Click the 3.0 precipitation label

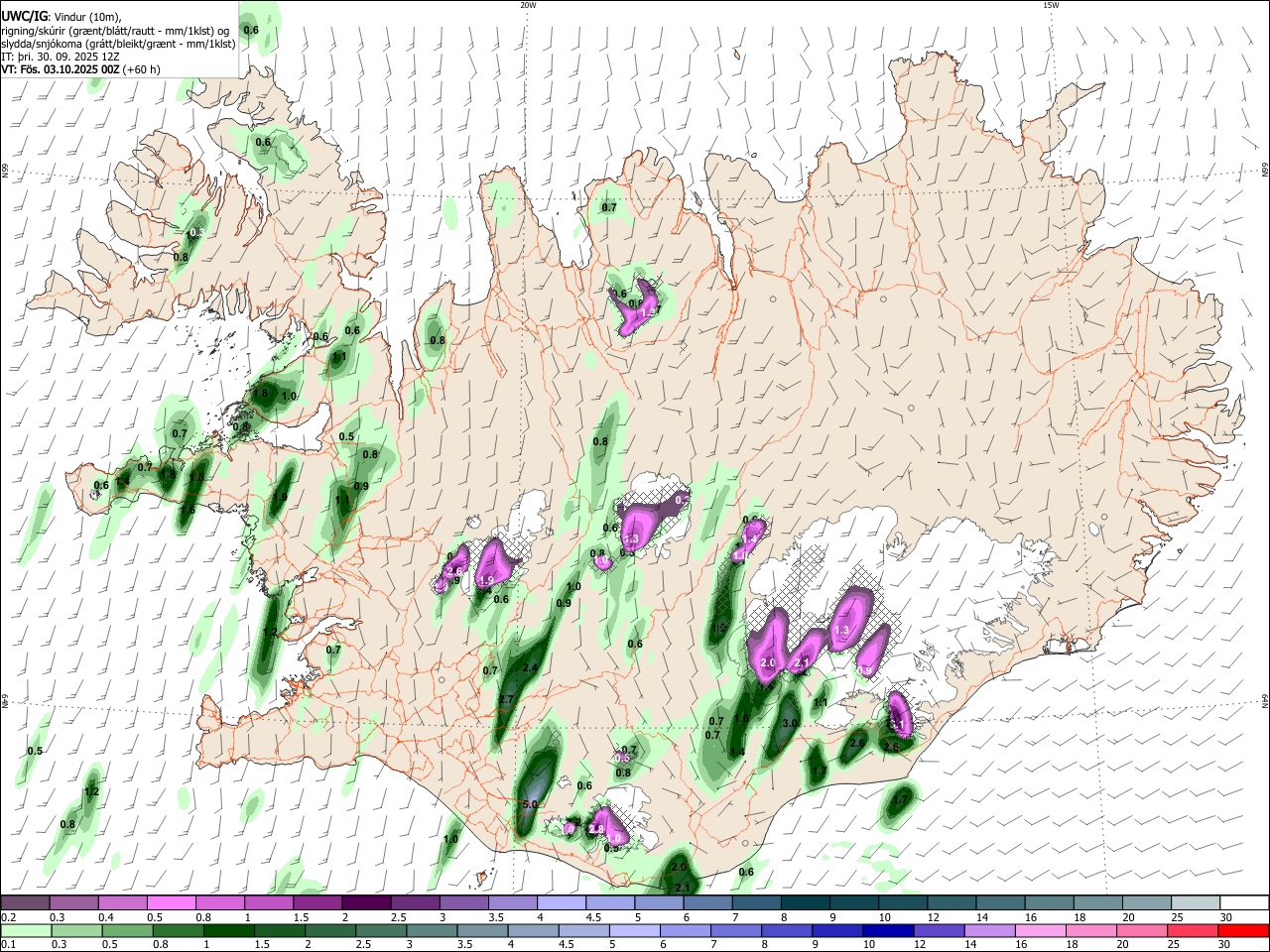coord(790,724)
